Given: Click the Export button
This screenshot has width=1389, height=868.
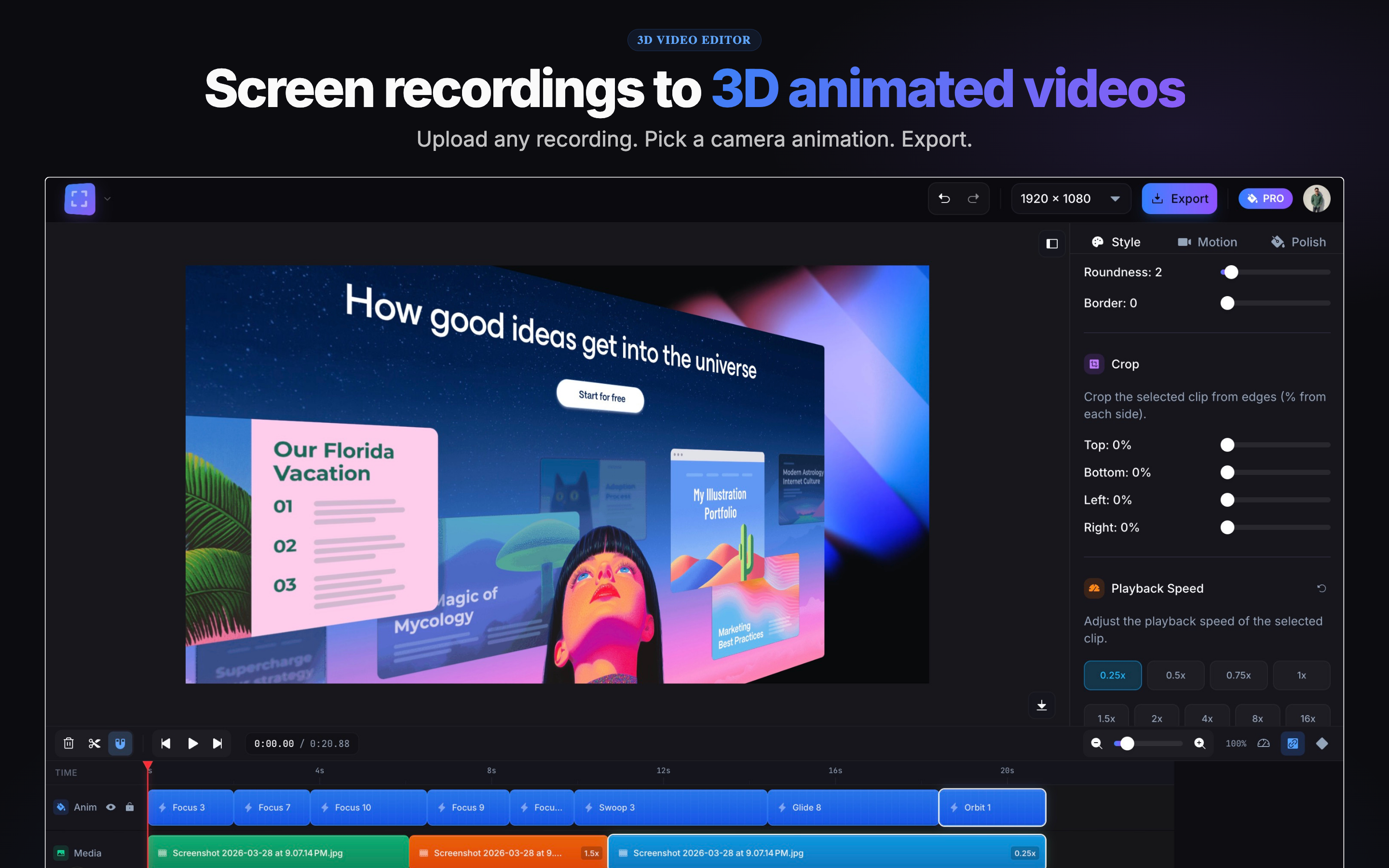Looking at the screenshot, I should tap(1179, 199).
